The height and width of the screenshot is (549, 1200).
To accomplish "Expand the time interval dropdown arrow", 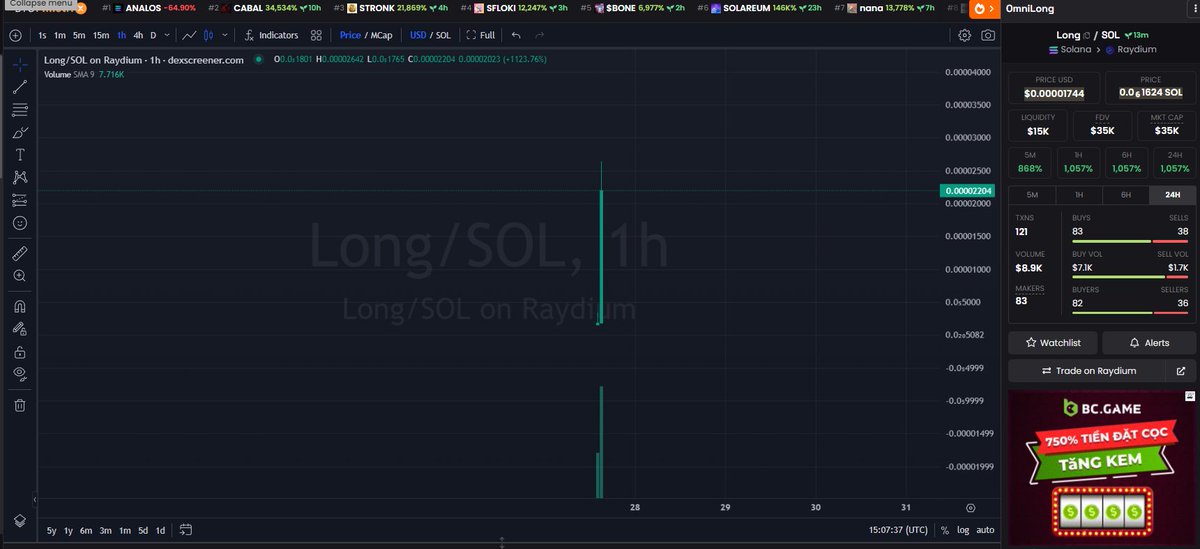I will pos(166,35).
